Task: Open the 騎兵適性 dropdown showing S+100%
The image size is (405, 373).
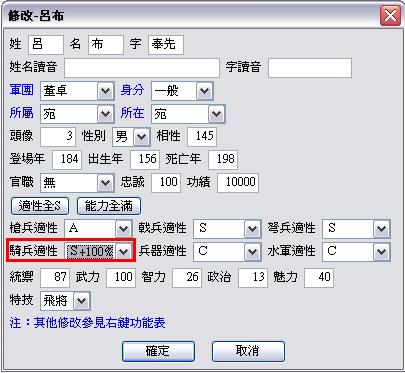Action: (x=98, y=251)
